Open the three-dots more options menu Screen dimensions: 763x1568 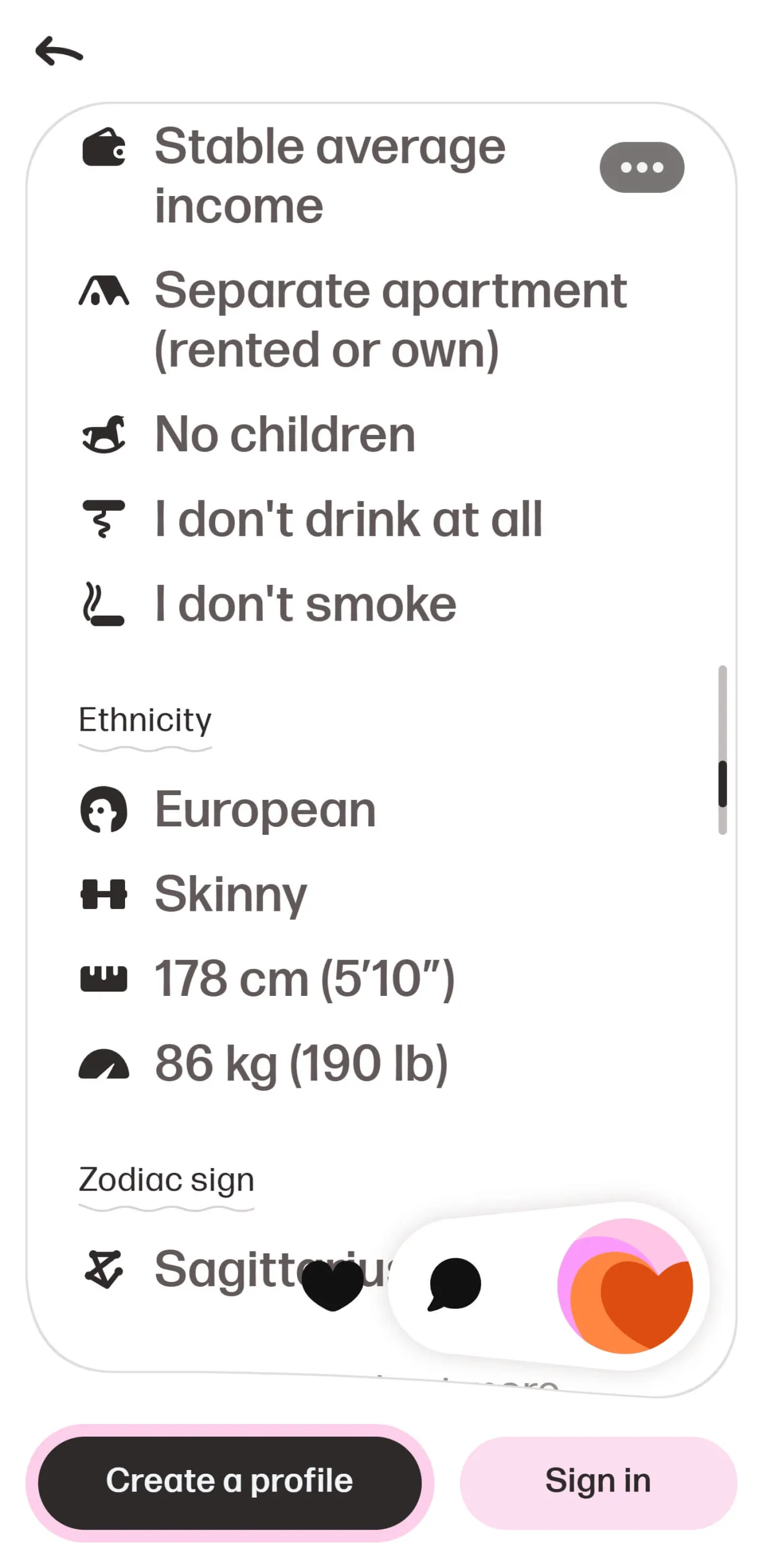[641, 167]
